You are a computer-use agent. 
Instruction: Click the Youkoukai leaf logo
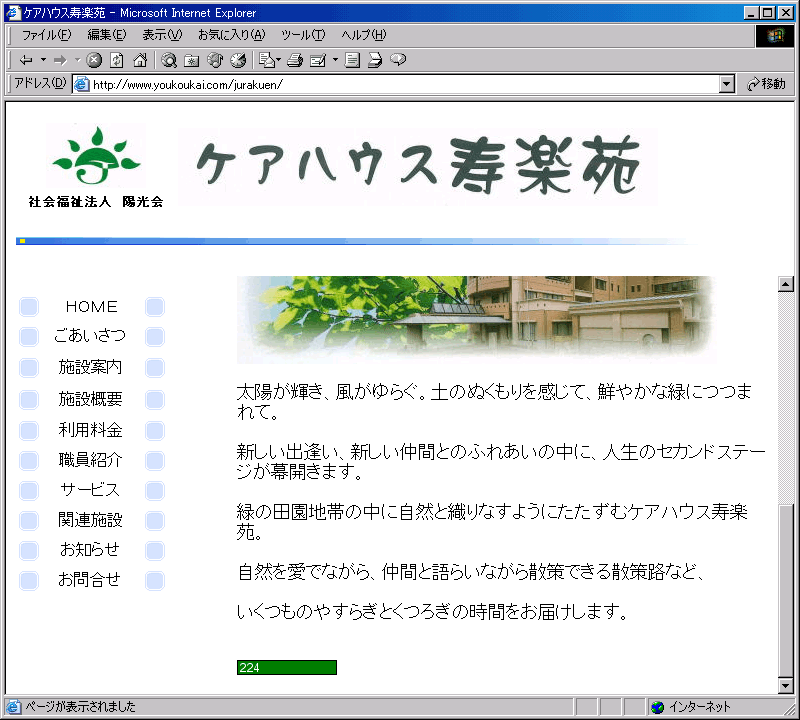click(96, 155)
